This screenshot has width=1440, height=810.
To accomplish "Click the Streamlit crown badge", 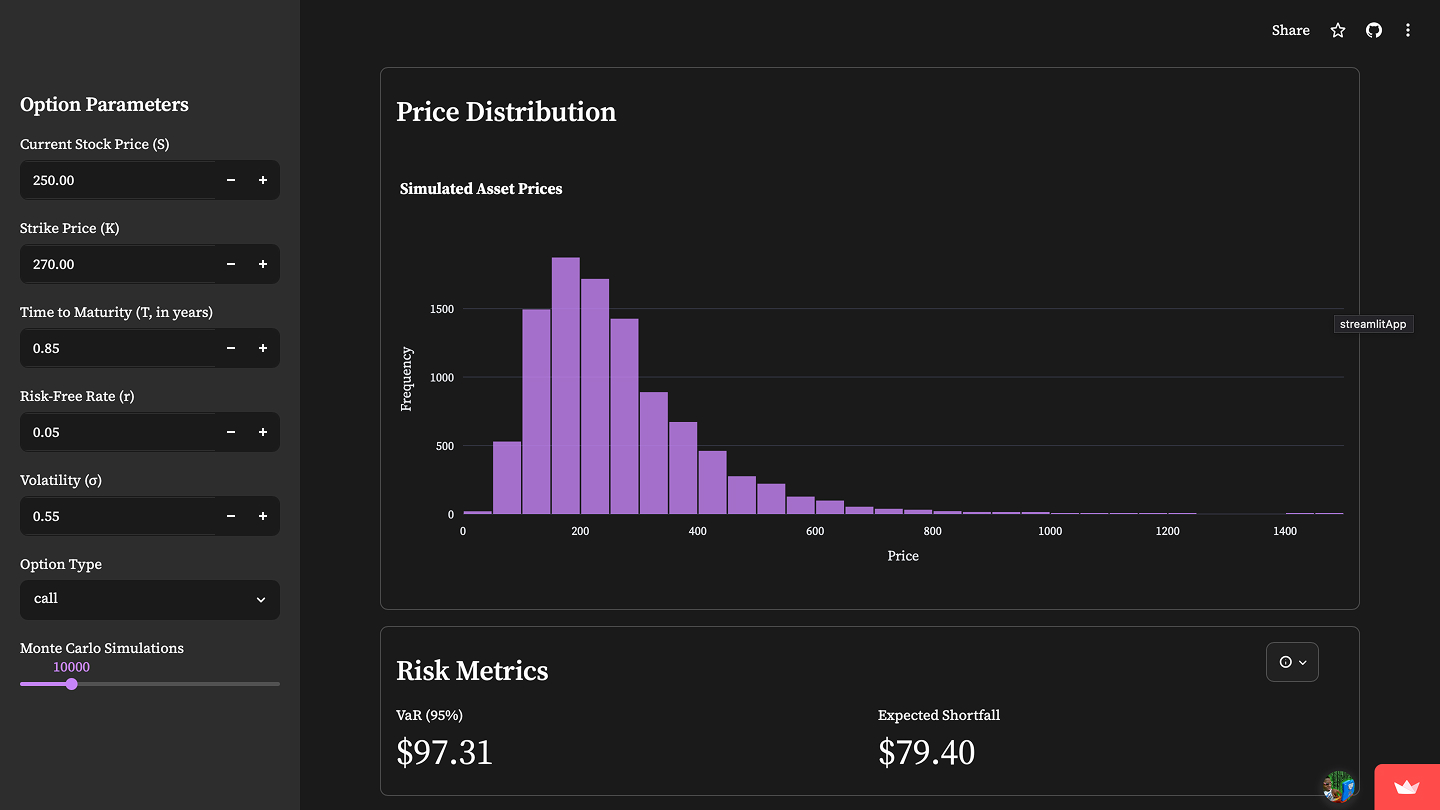I will (1407, 787).
